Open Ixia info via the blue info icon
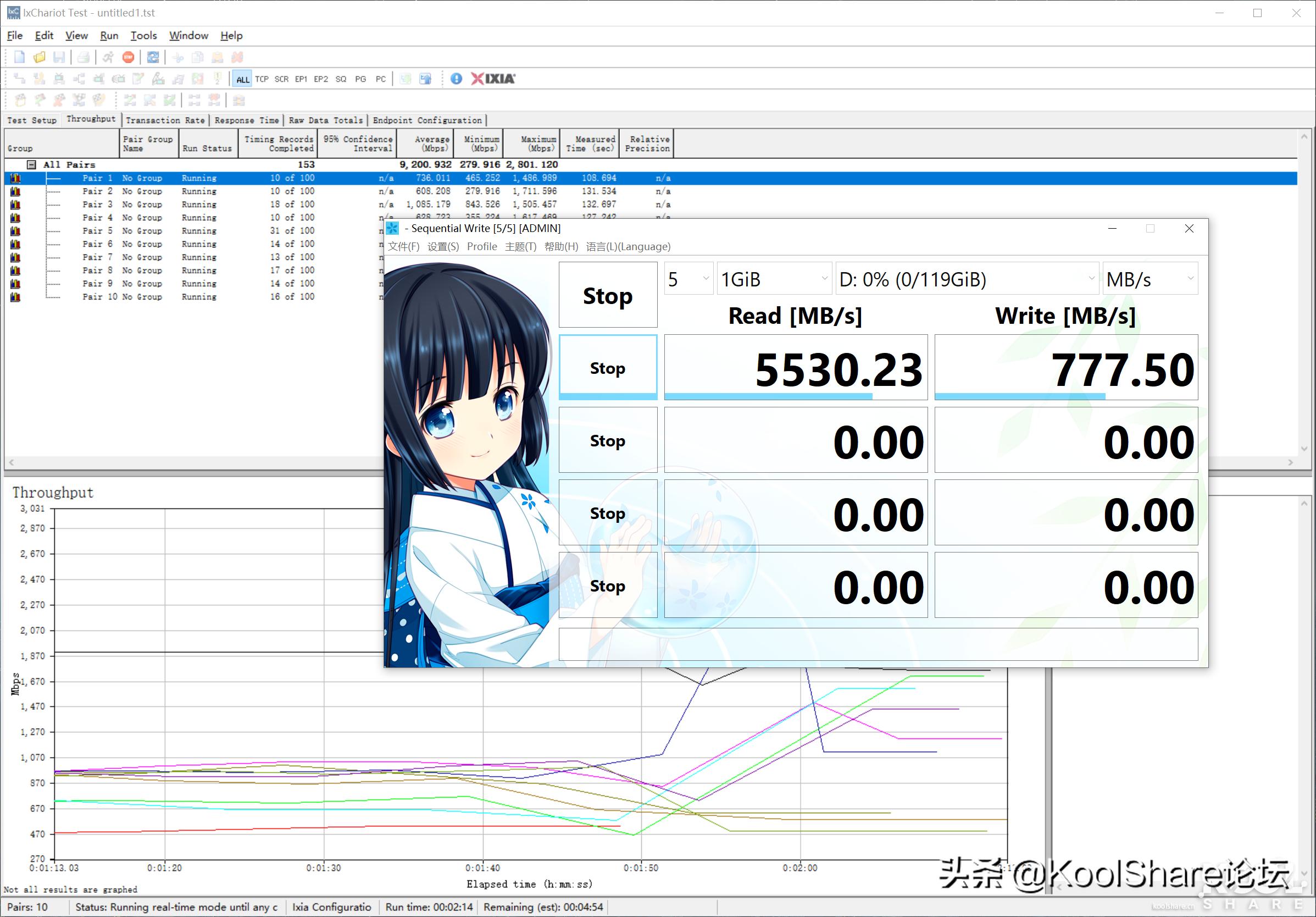 [456, 79]
